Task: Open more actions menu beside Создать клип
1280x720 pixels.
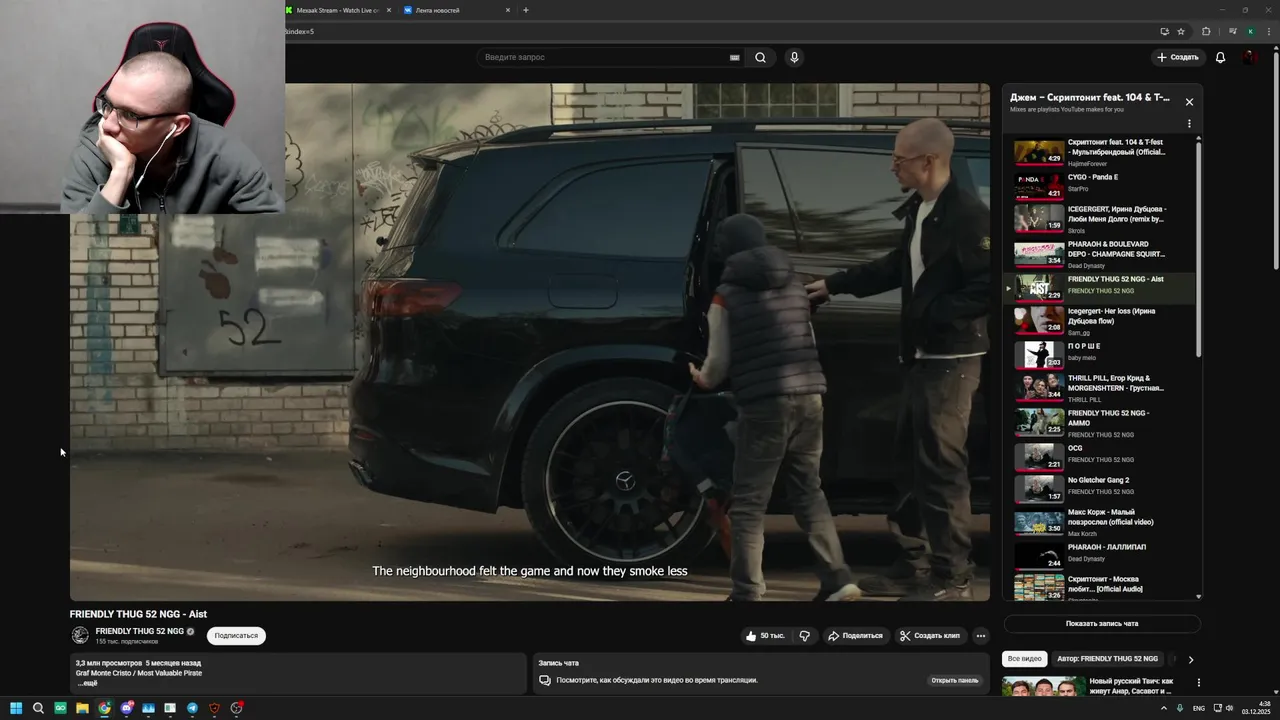Action: (x=981, y=636)
